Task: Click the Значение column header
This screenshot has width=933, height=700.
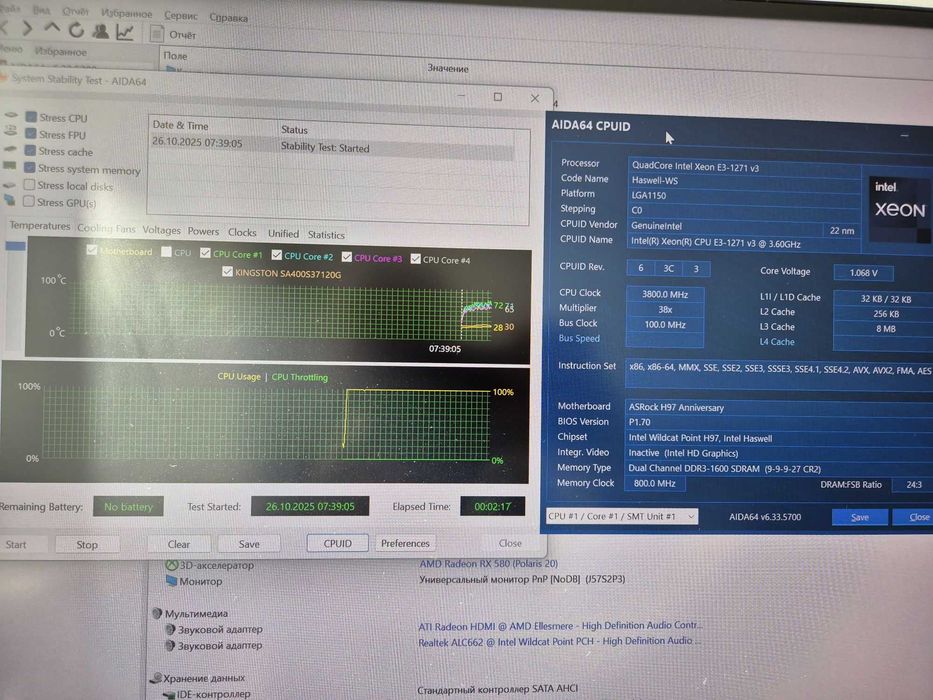Action: coord(447,68)
